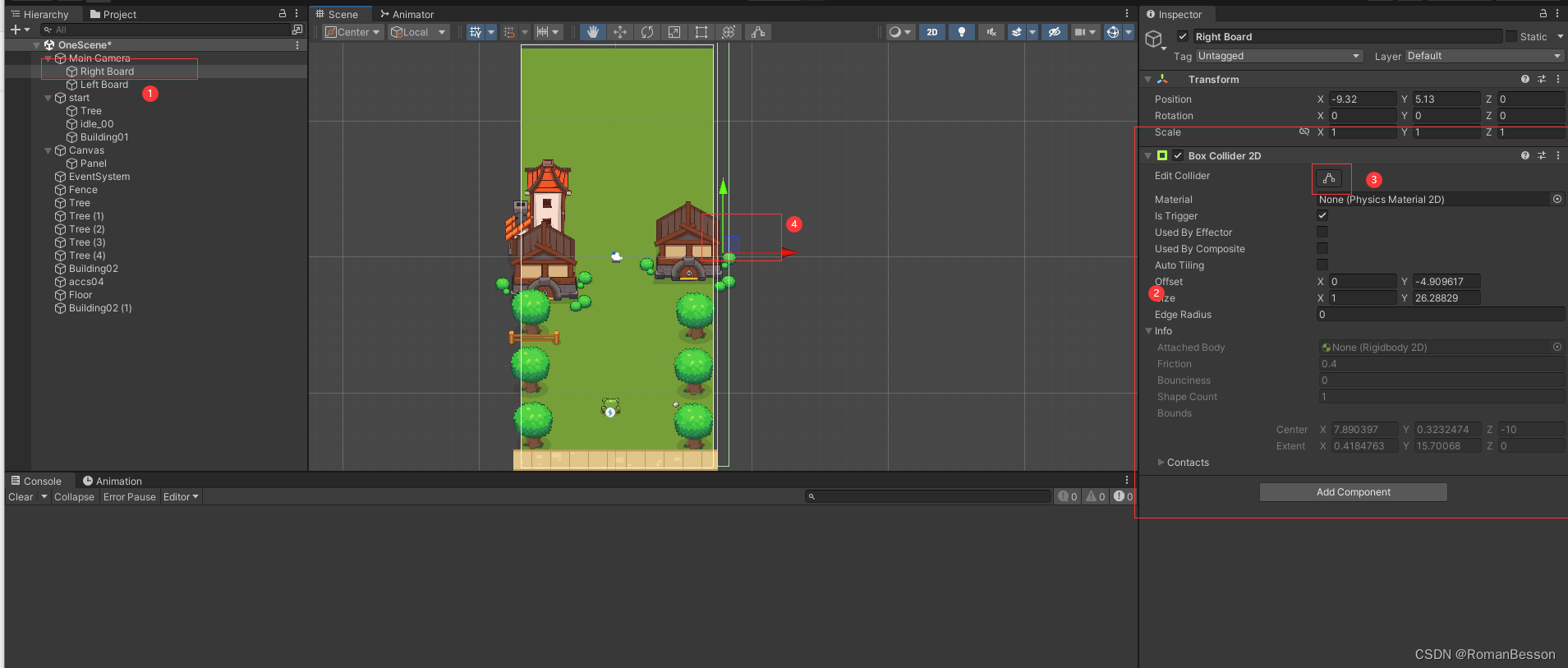Open the game object icon picker
1568x668 pixels.
pyautogui.click(x=1155, y=39)
